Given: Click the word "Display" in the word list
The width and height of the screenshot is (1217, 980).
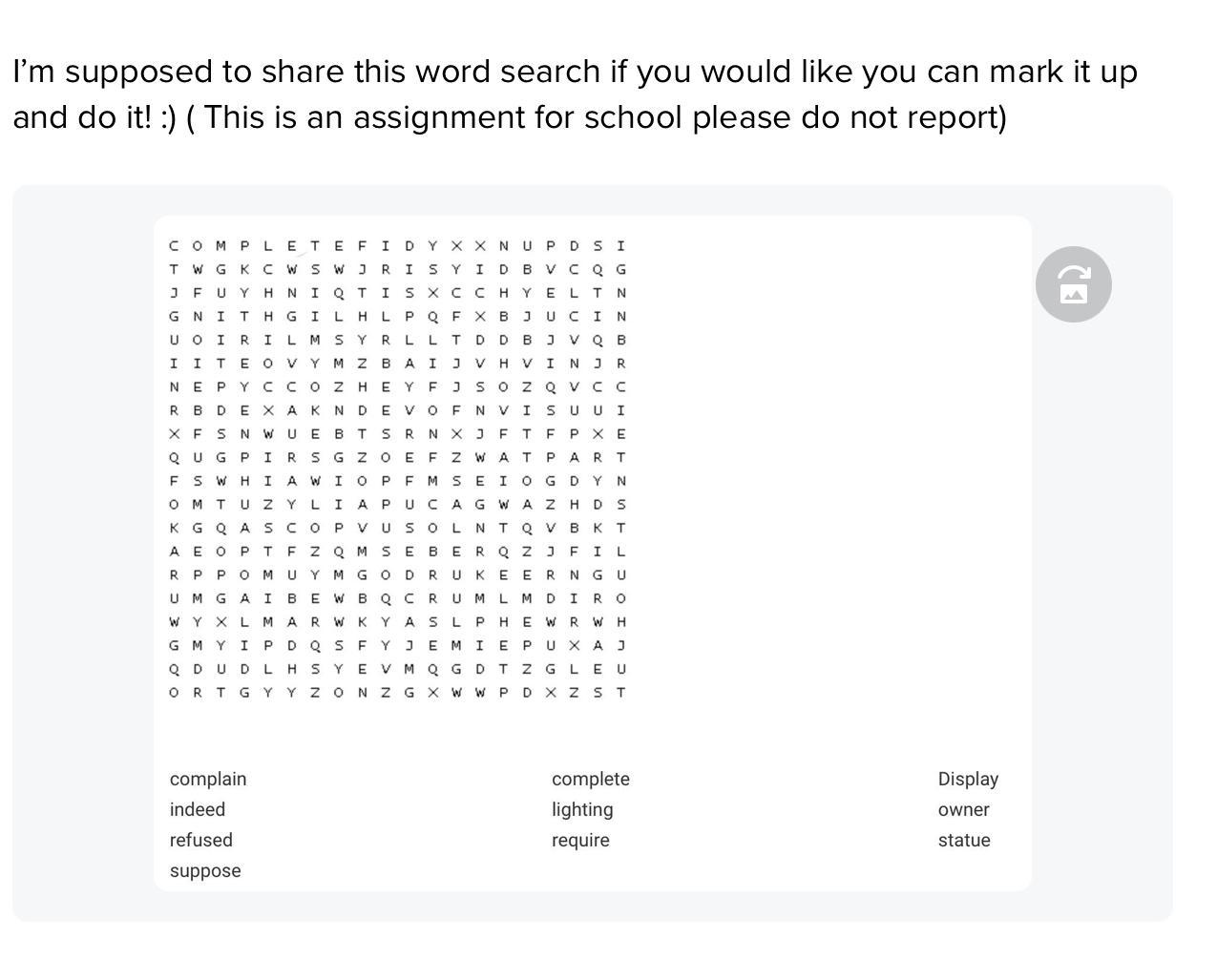Looking at the screenshot, I should tap(968, 779).
